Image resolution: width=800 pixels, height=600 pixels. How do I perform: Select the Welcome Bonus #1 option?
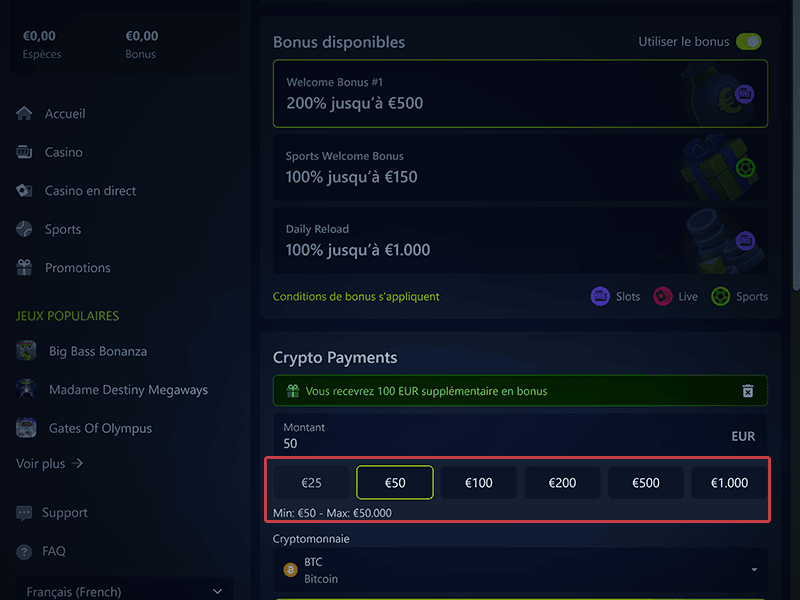pyautogui.click(x=520, y=93)
